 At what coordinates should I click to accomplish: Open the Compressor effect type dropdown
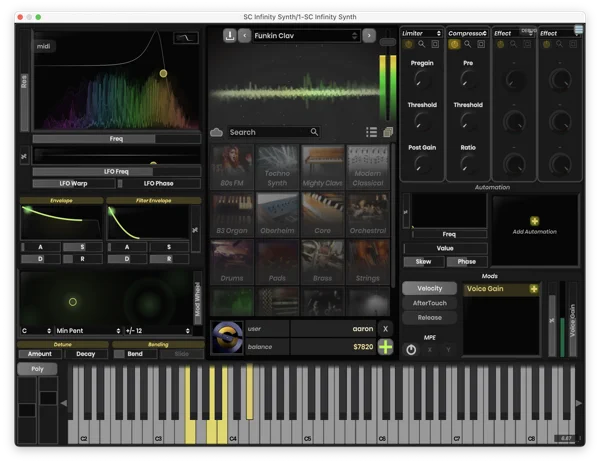pos(467,33)
